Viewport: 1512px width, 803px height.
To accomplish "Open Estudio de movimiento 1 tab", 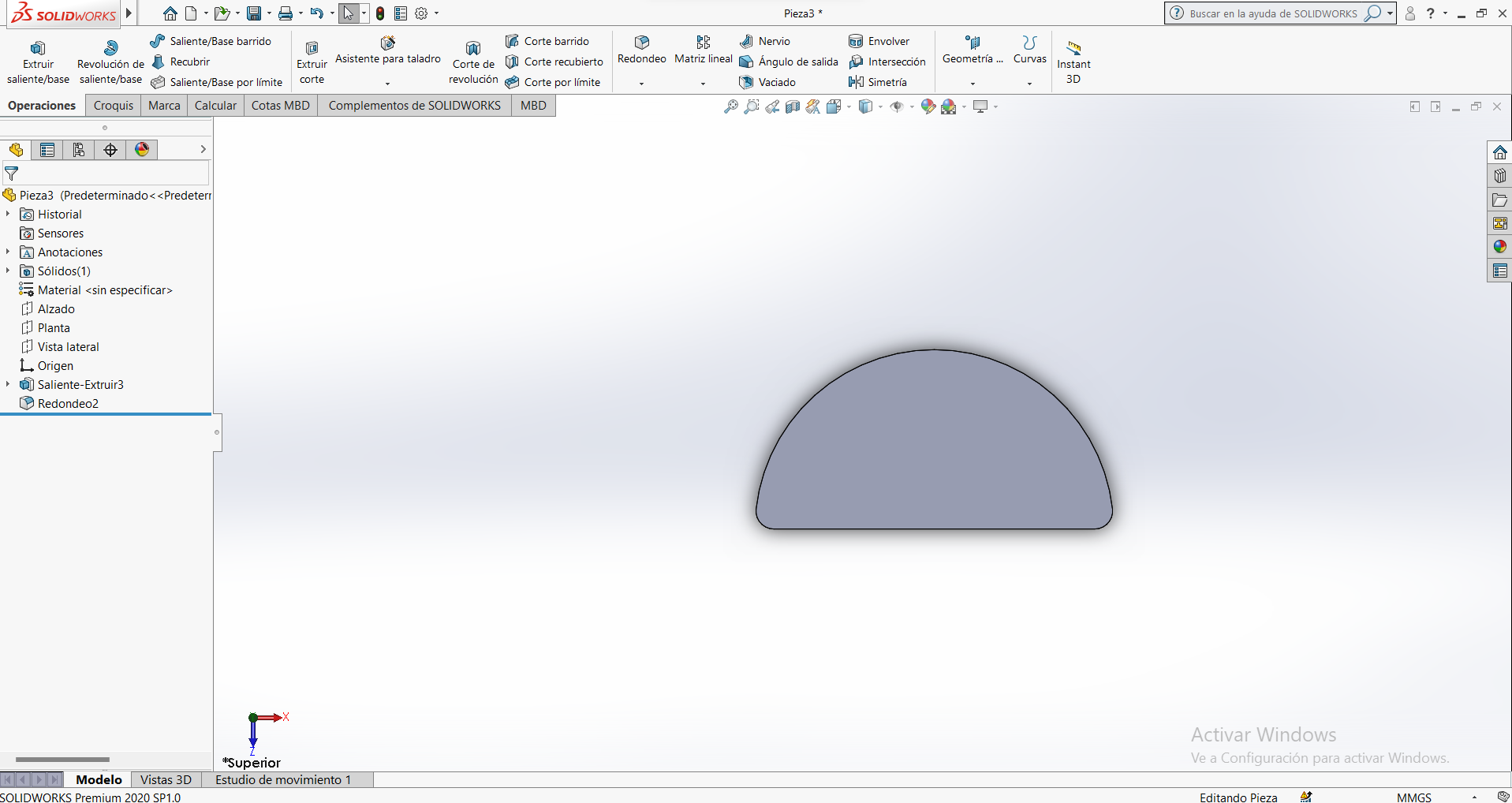I will [x=283, y=779].
